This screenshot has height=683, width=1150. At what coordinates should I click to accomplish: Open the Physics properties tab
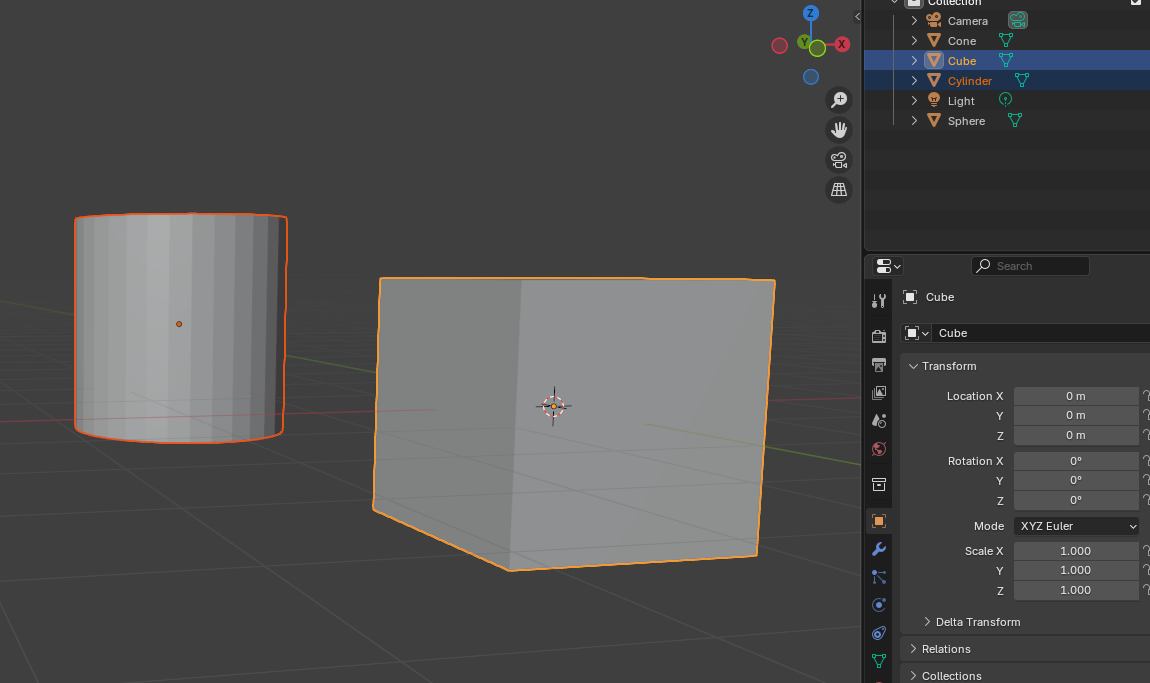pyautogui.click(x=879, y=605)
